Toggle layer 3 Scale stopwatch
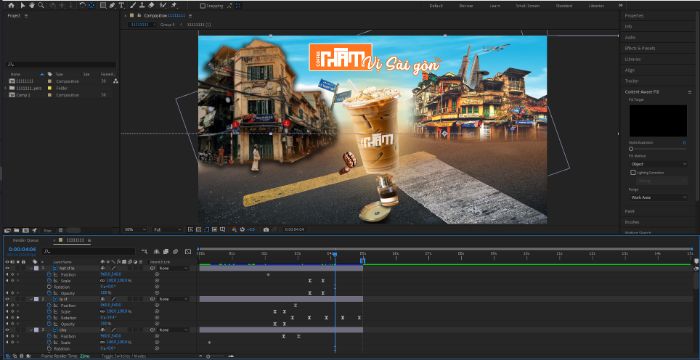This screenshot has height=360, width=700. point(49,342)
